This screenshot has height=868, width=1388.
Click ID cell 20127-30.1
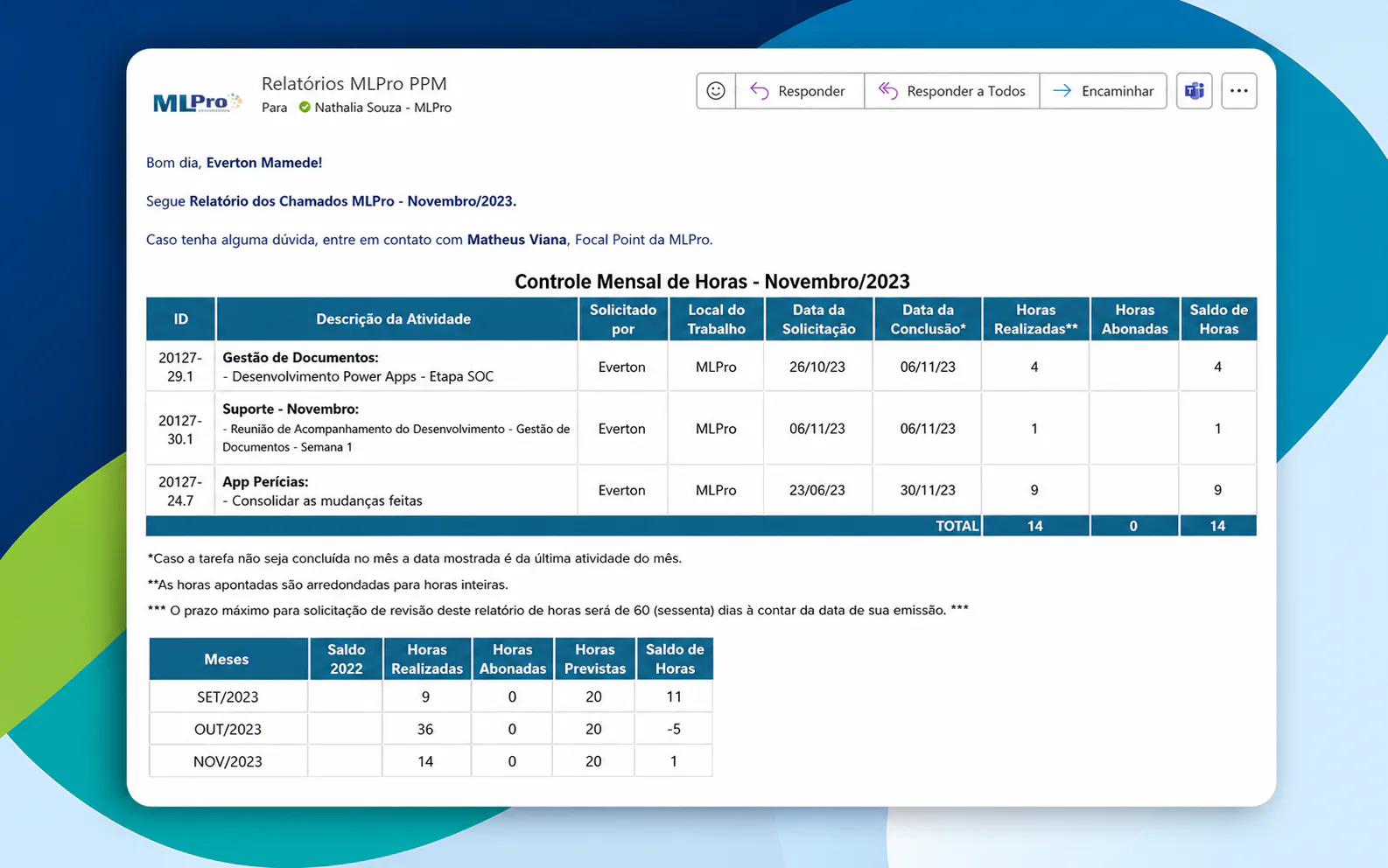click(x=180, y=430)
